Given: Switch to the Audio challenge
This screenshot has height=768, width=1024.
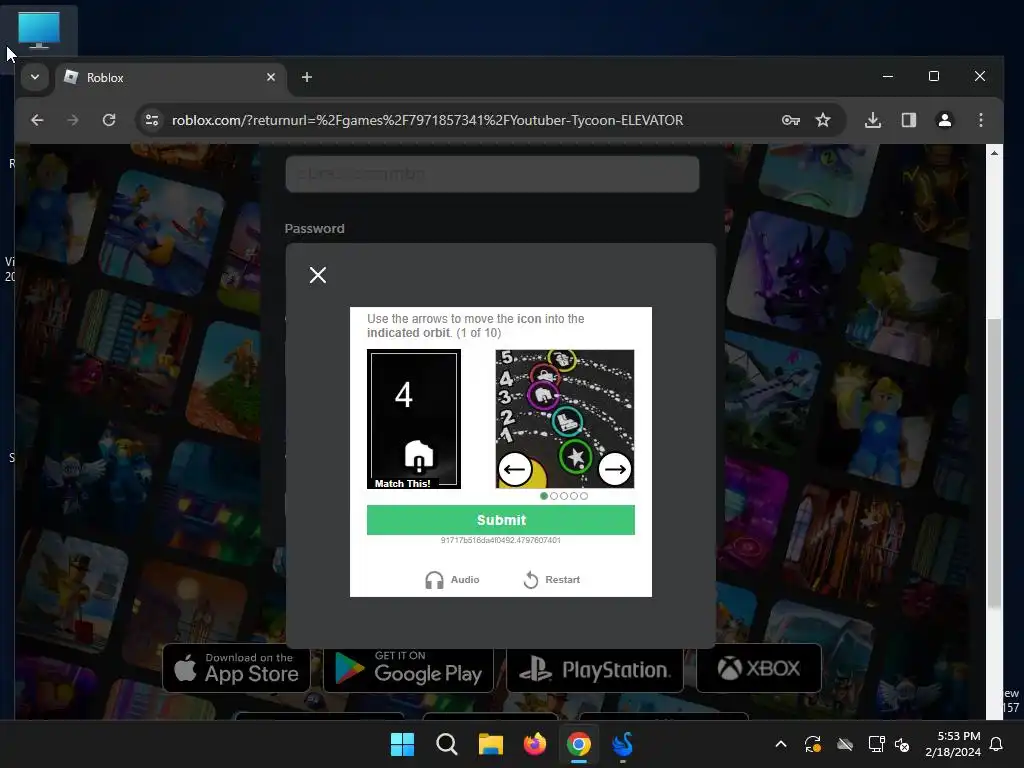Looking at the screenshot, I should [x=452, y=579].
